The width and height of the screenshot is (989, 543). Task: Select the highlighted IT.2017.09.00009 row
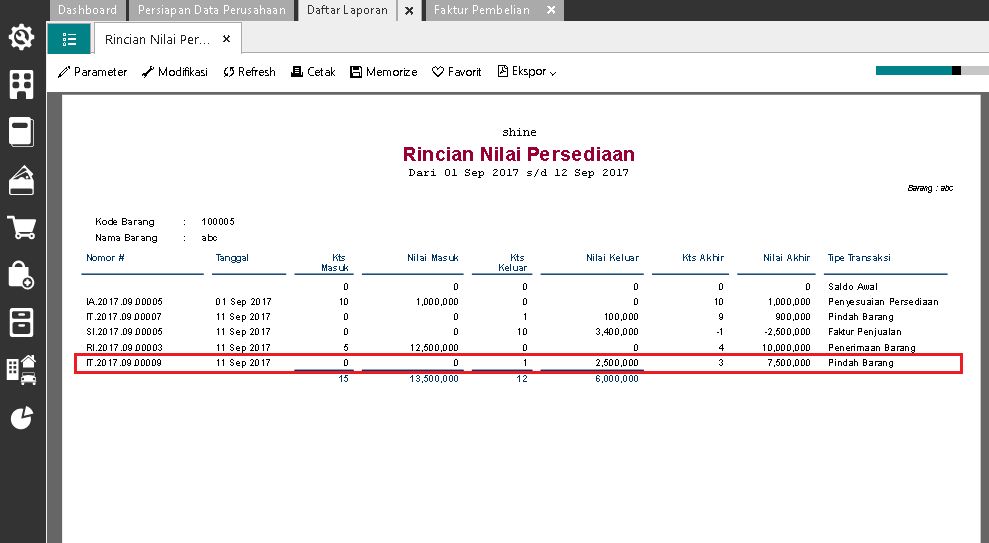518,363
